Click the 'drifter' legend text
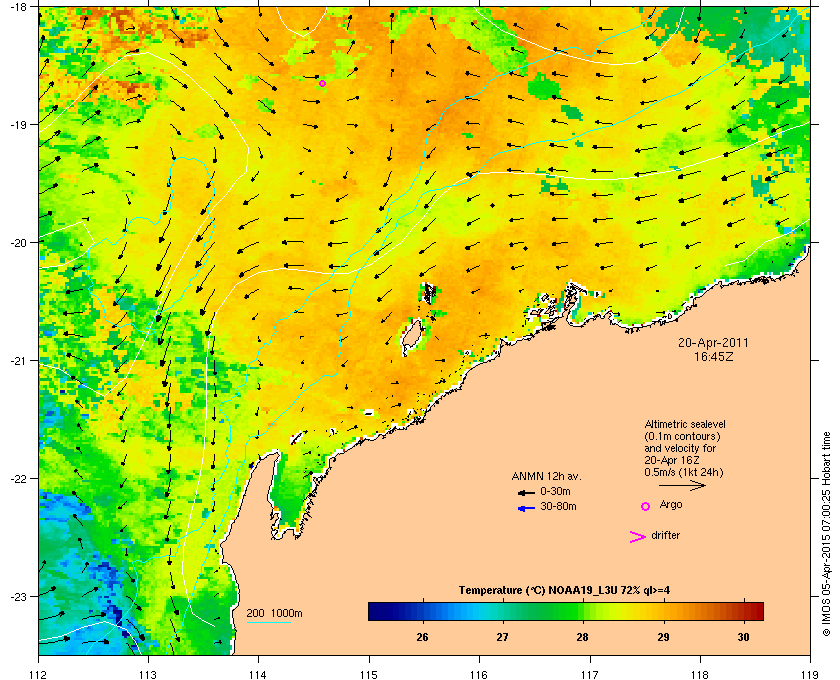Screen dimensions: 840x680 click(x=665, y=535)
